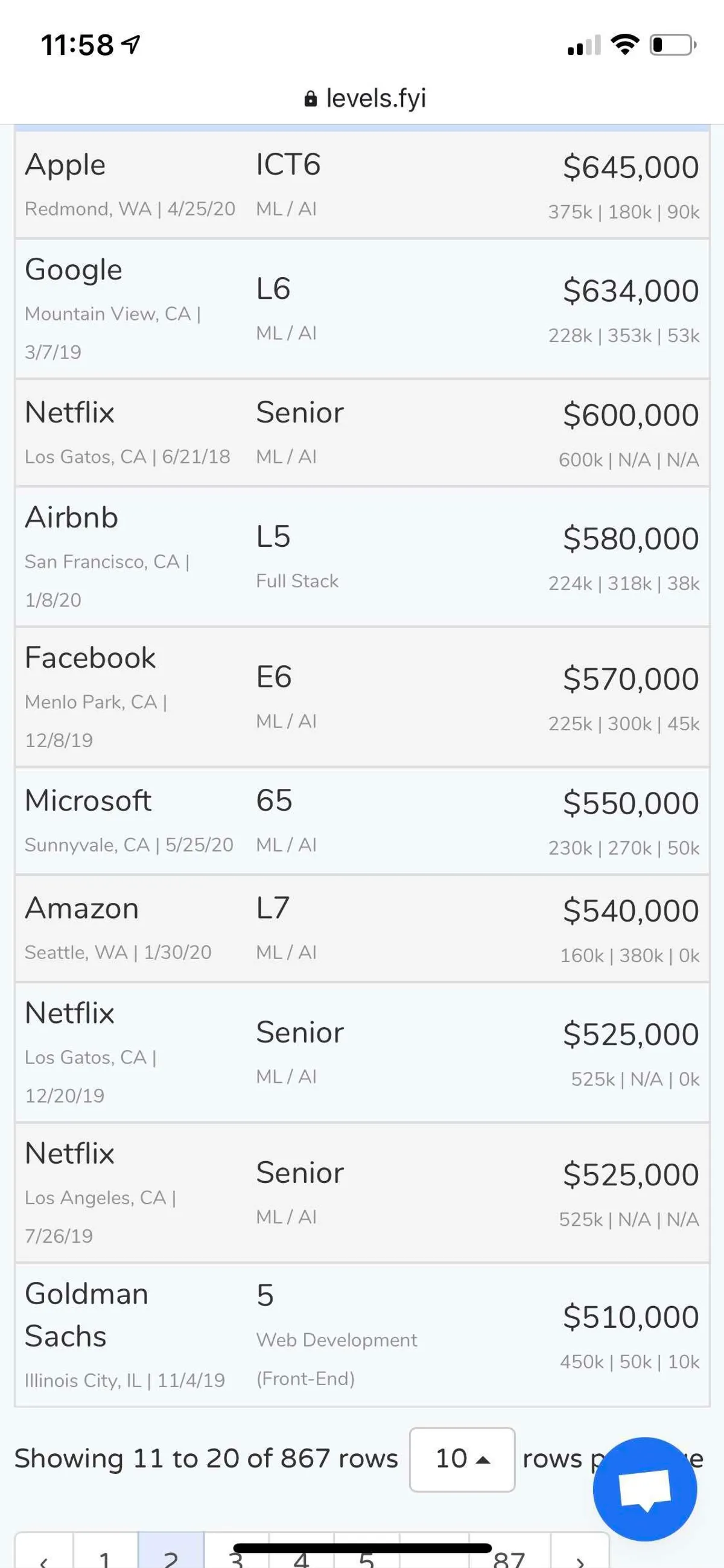Expand the Google L6 $634,000 row

362,309
